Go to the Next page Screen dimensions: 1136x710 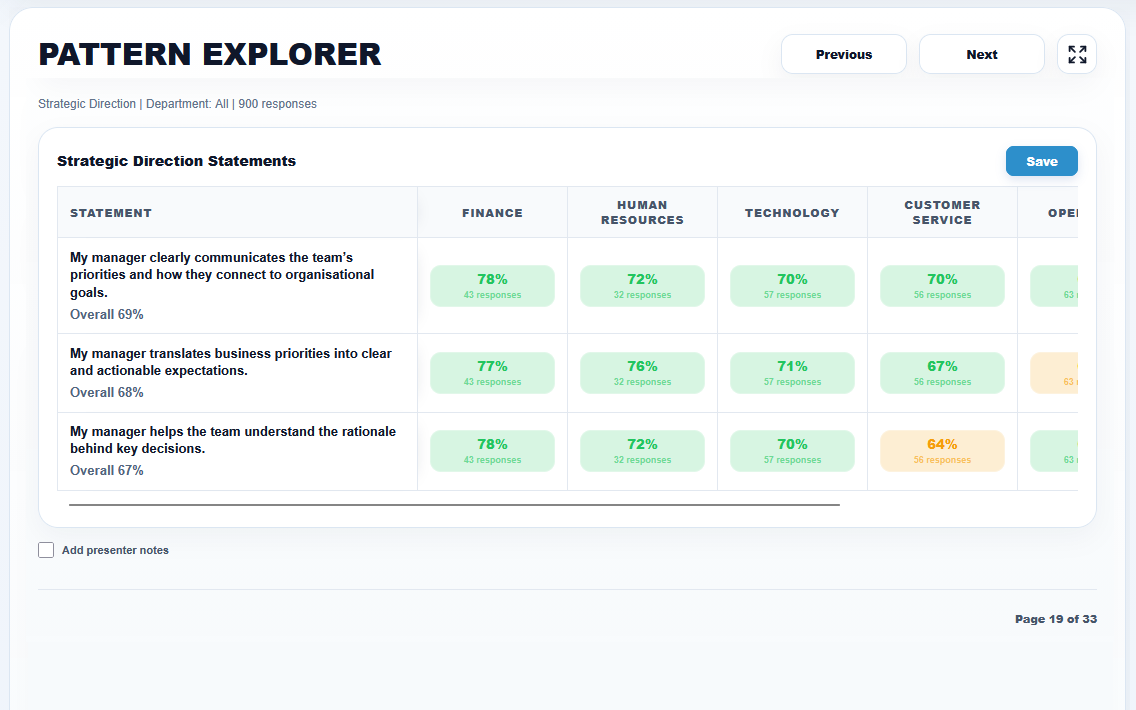[982, 54]
